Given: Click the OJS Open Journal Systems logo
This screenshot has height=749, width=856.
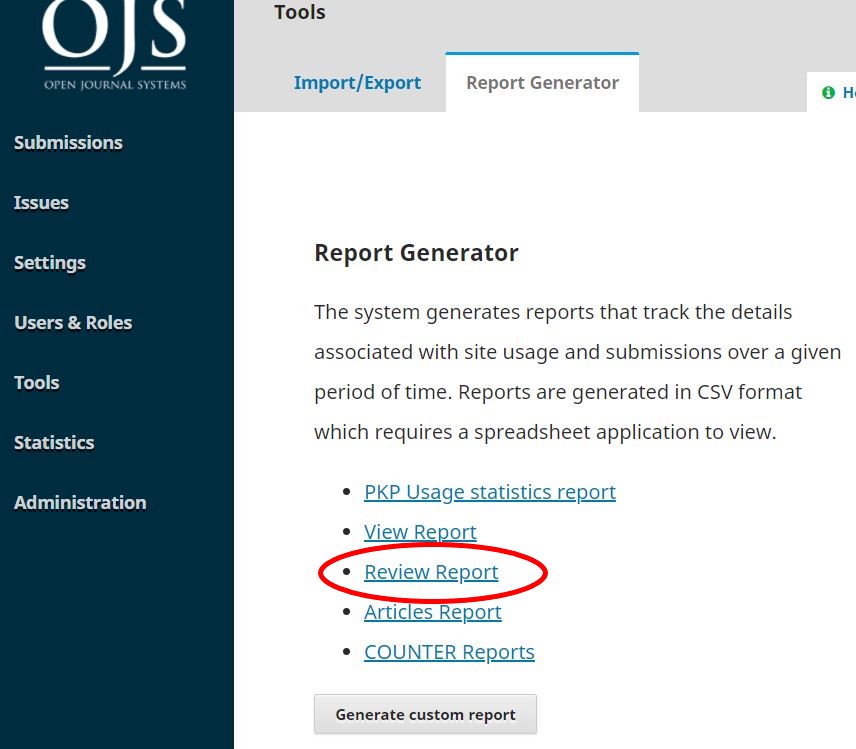Looking at the screenshot, I should [115, 45].
